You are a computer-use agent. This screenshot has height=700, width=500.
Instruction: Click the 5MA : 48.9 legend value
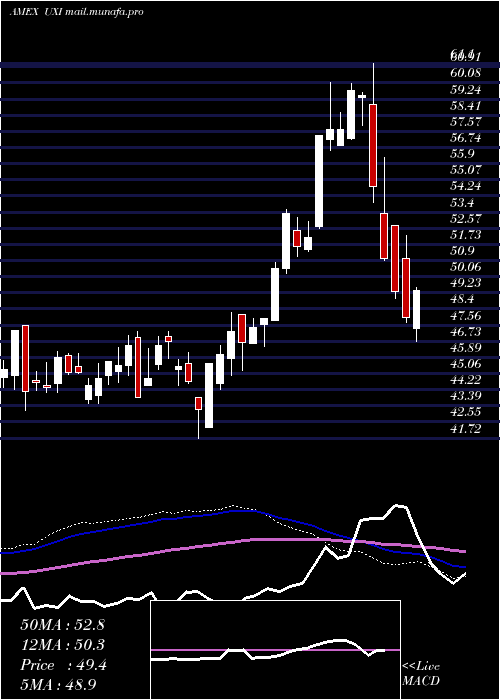tap(58, 684)
